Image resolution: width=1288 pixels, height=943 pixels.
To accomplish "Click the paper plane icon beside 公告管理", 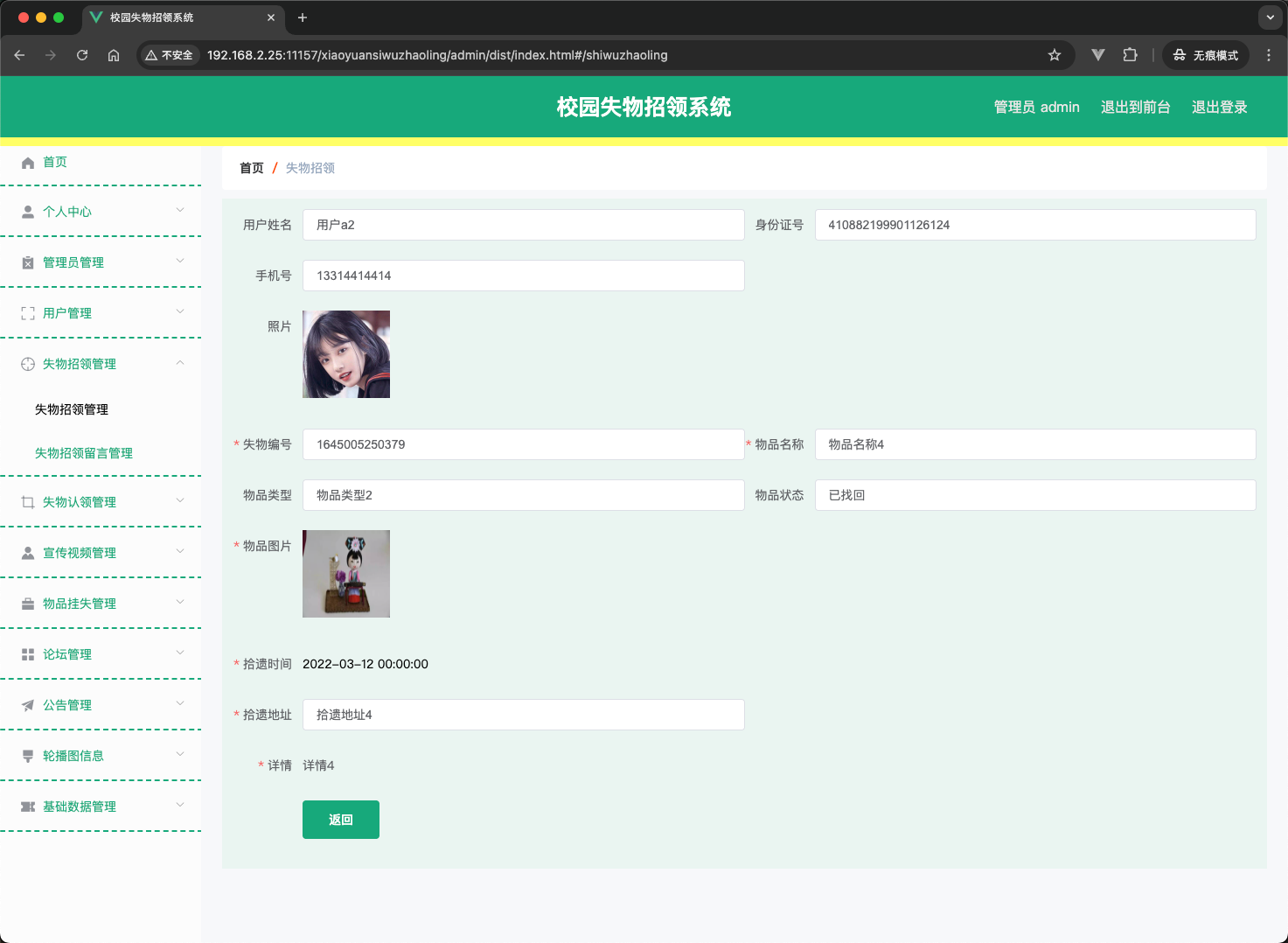I will 28,705.
